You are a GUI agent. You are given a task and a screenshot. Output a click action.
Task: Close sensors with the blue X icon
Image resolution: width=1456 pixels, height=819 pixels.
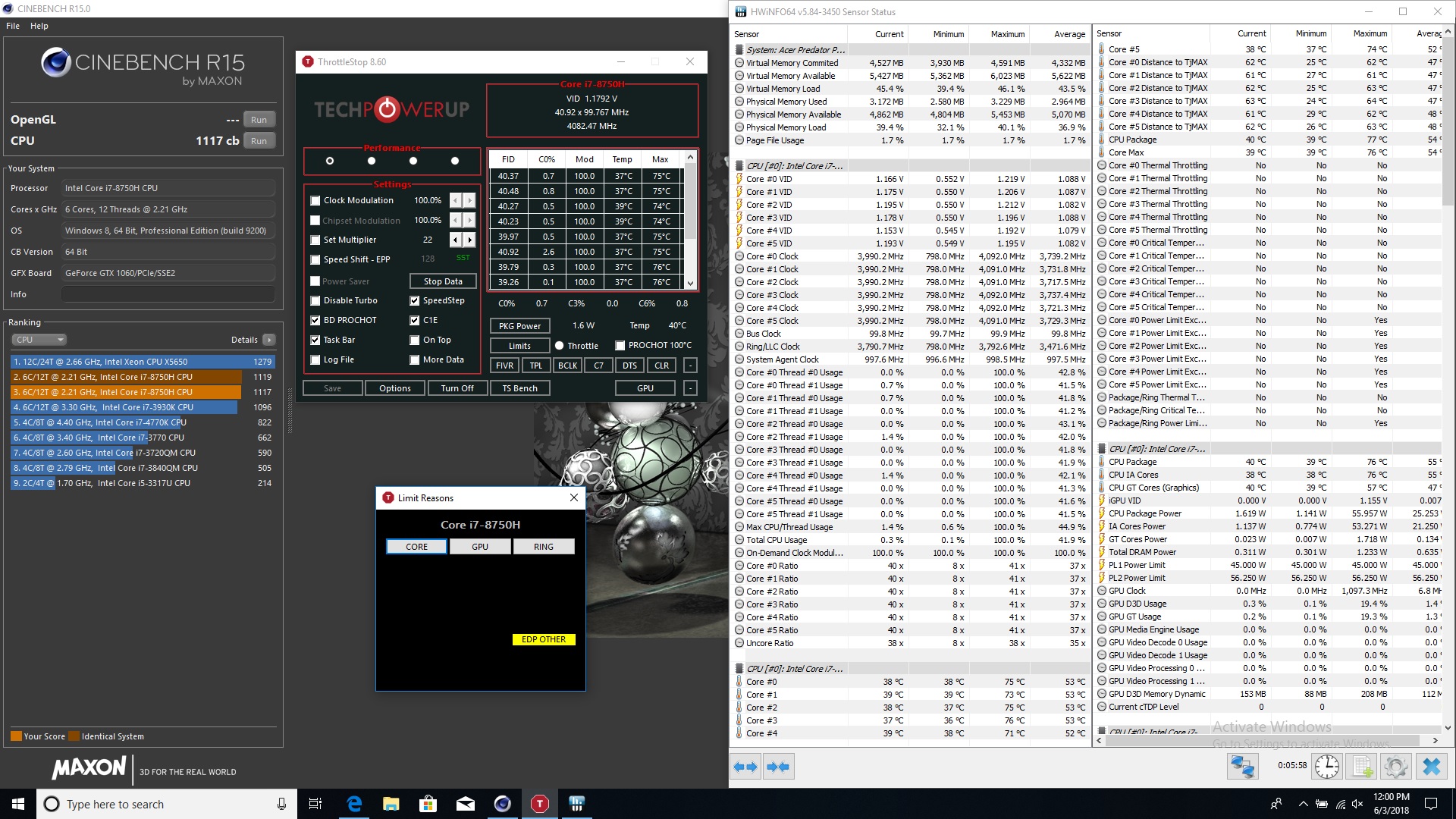click(x=1431, y=767)
